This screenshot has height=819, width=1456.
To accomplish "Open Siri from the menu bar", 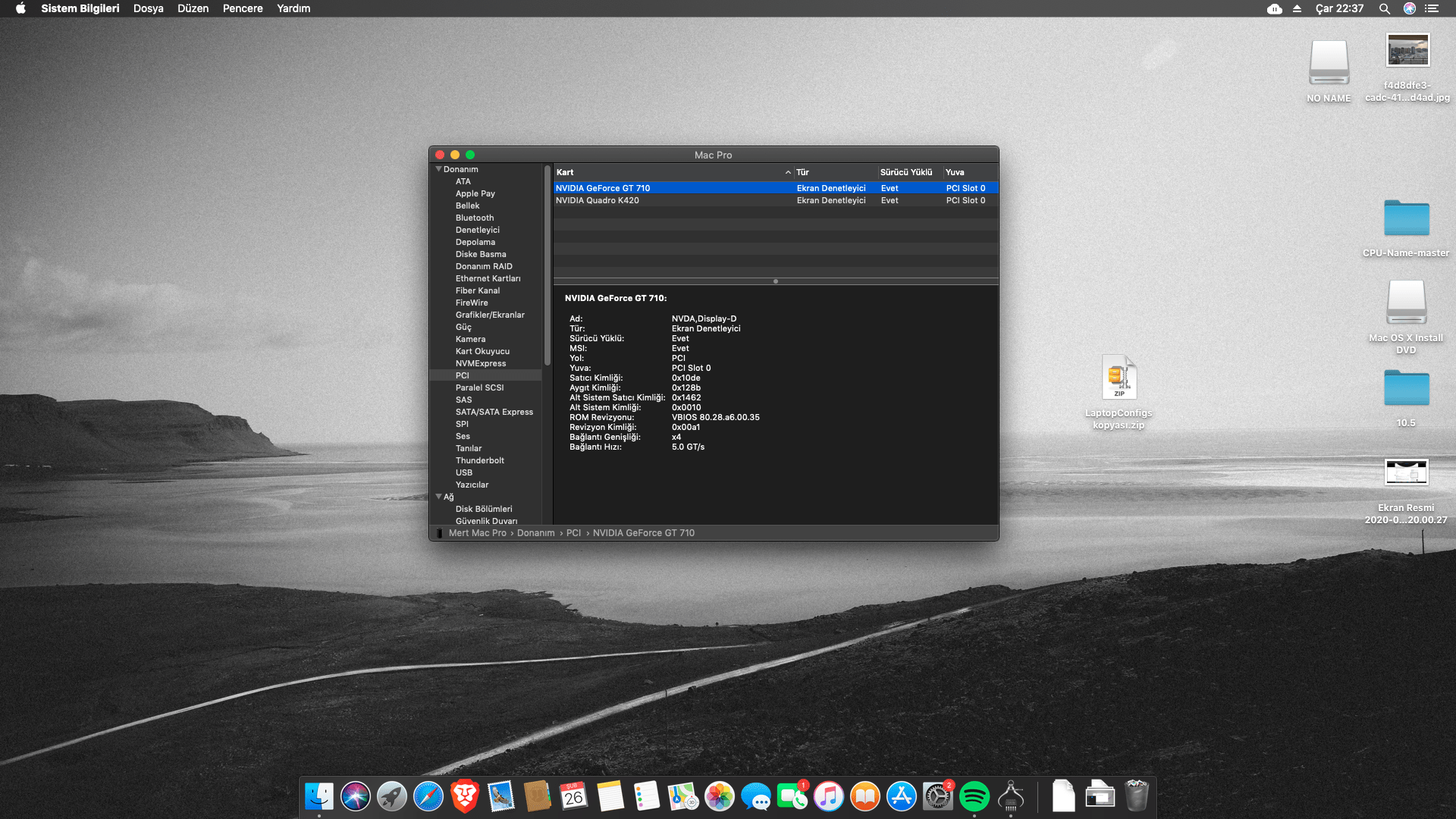I will (1409, 8).
